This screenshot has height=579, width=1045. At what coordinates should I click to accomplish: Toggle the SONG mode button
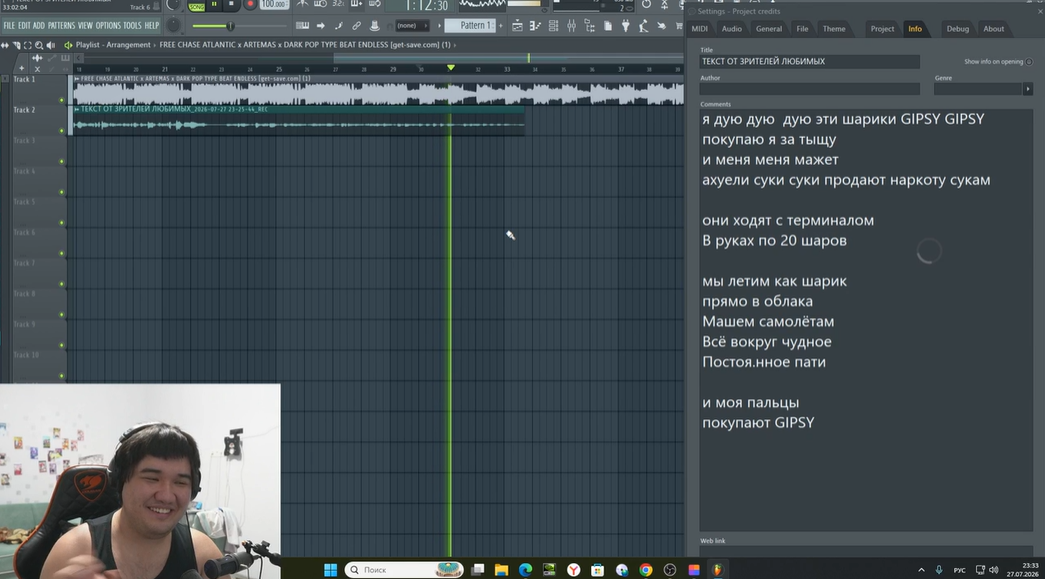197,6
